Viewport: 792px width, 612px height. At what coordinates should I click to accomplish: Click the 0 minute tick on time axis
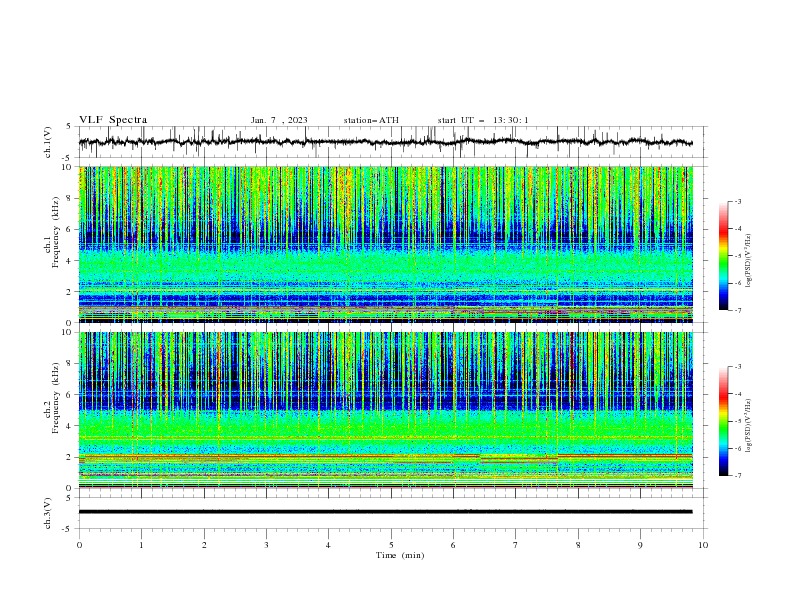79,545
